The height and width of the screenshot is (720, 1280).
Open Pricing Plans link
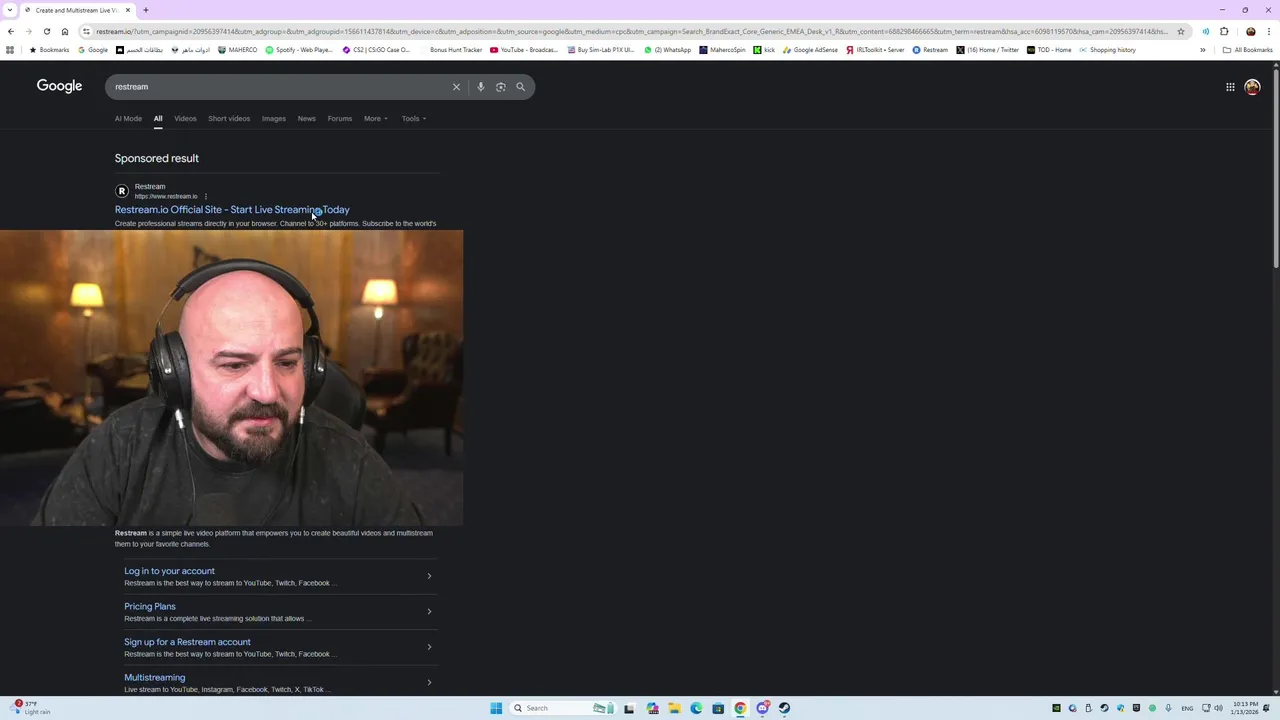(150, 606)
